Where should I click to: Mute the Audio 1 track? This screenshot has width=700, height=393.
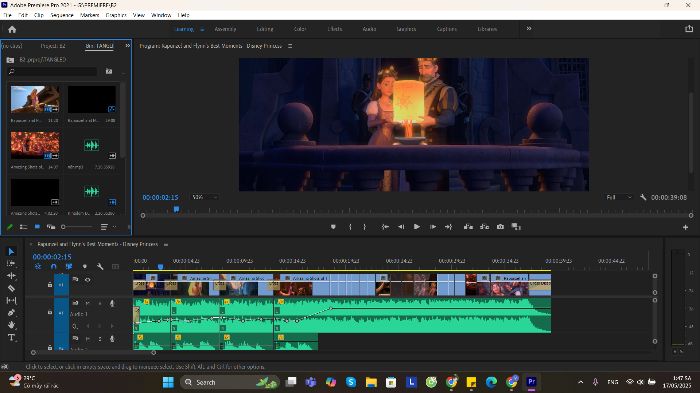point(88,303)
